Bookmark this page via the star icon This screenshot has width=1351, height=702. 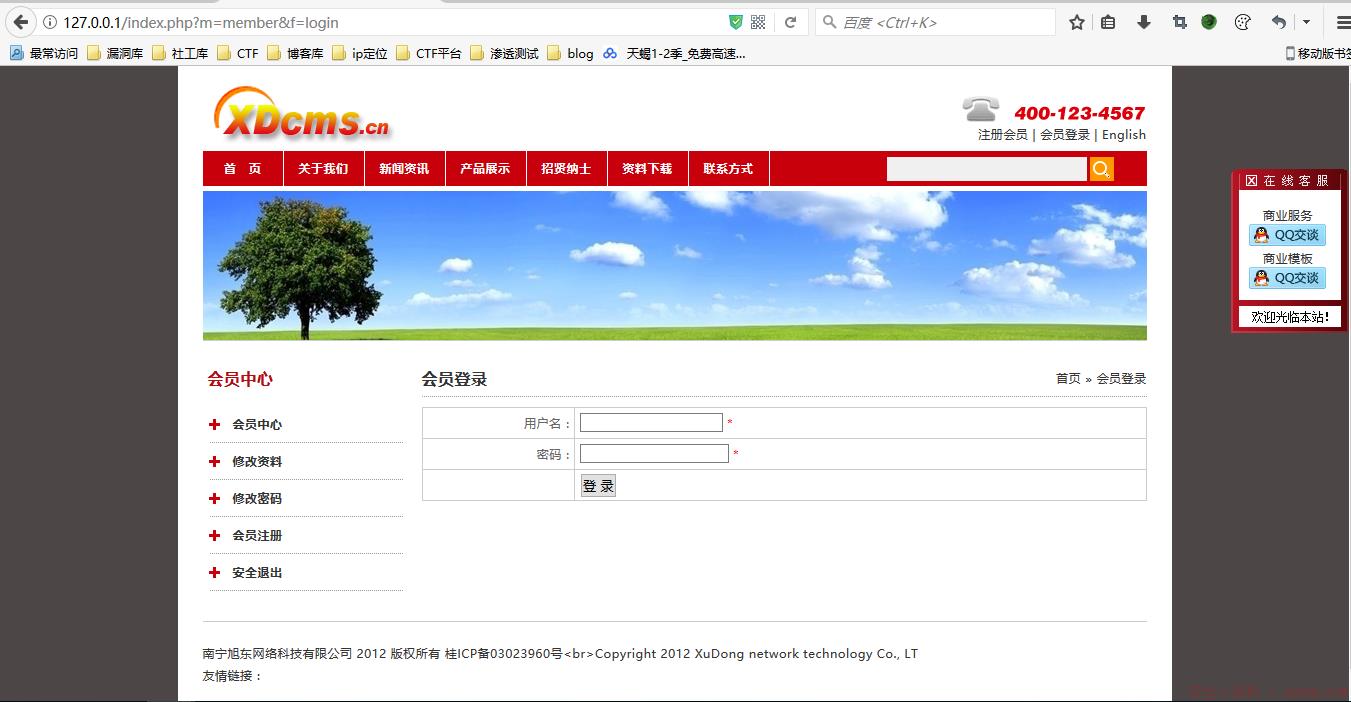click(x=1076, y=21)
